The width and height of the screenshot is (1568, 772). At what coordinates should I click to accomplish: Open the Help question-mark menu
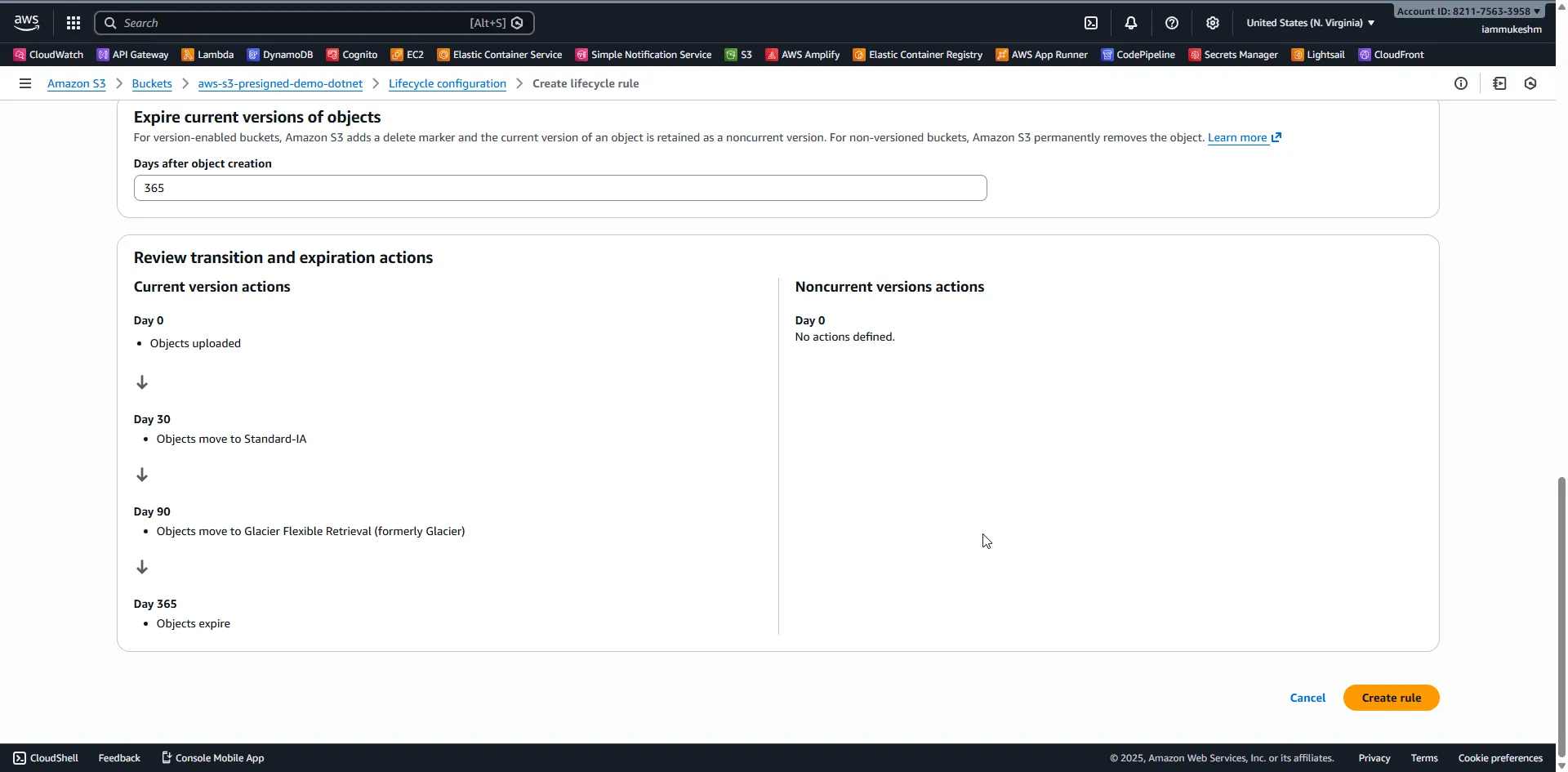tap(1172, 22)
